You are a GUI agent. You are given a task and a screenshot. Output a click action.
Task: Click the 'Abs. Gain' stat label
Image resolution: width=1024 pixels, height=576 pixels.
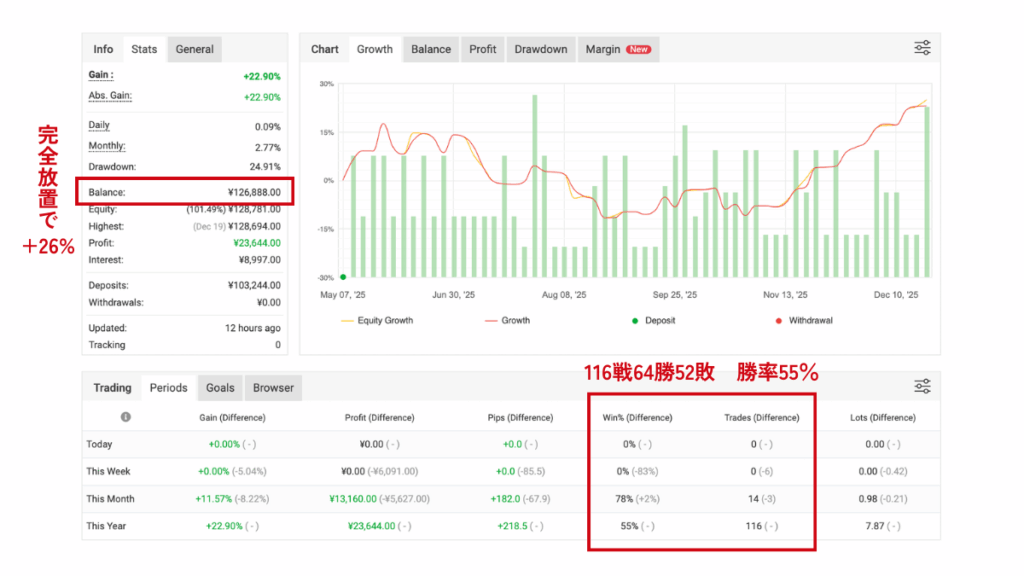[110, 96]
